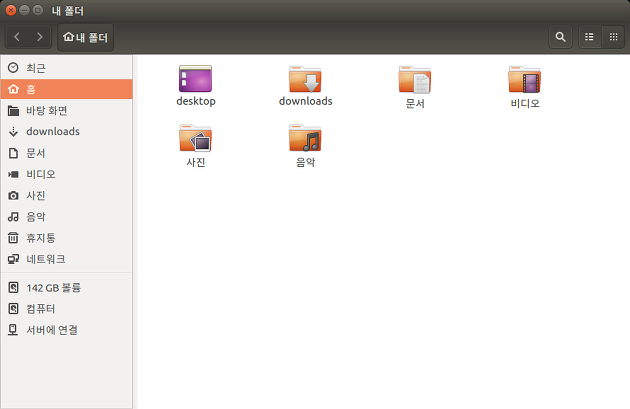This screenshot has height=409, width=630.
Task: Select the 문서 folder icon
Action: coord(415,79)
